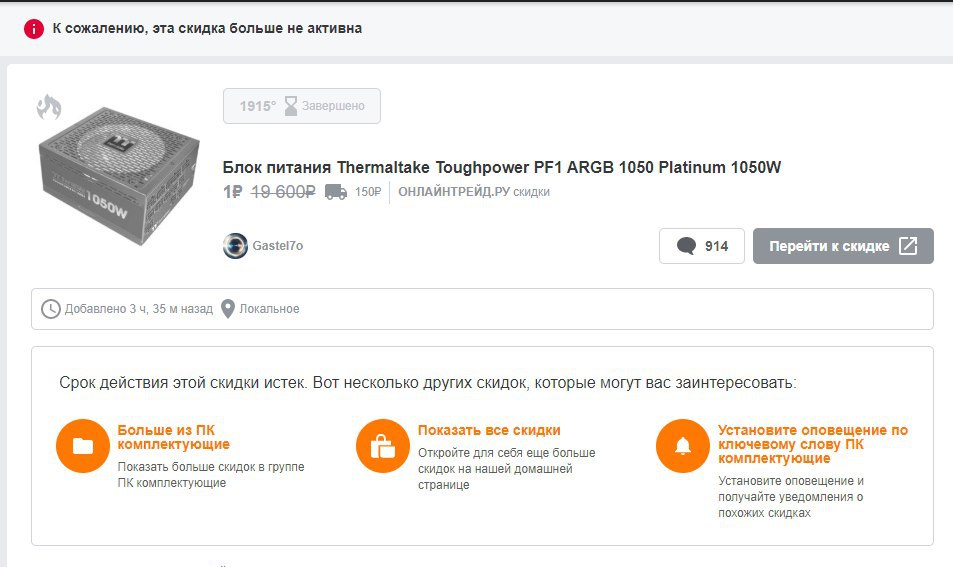
Task: Click the delivery truck shipping icon
Action: click(336, 192)
